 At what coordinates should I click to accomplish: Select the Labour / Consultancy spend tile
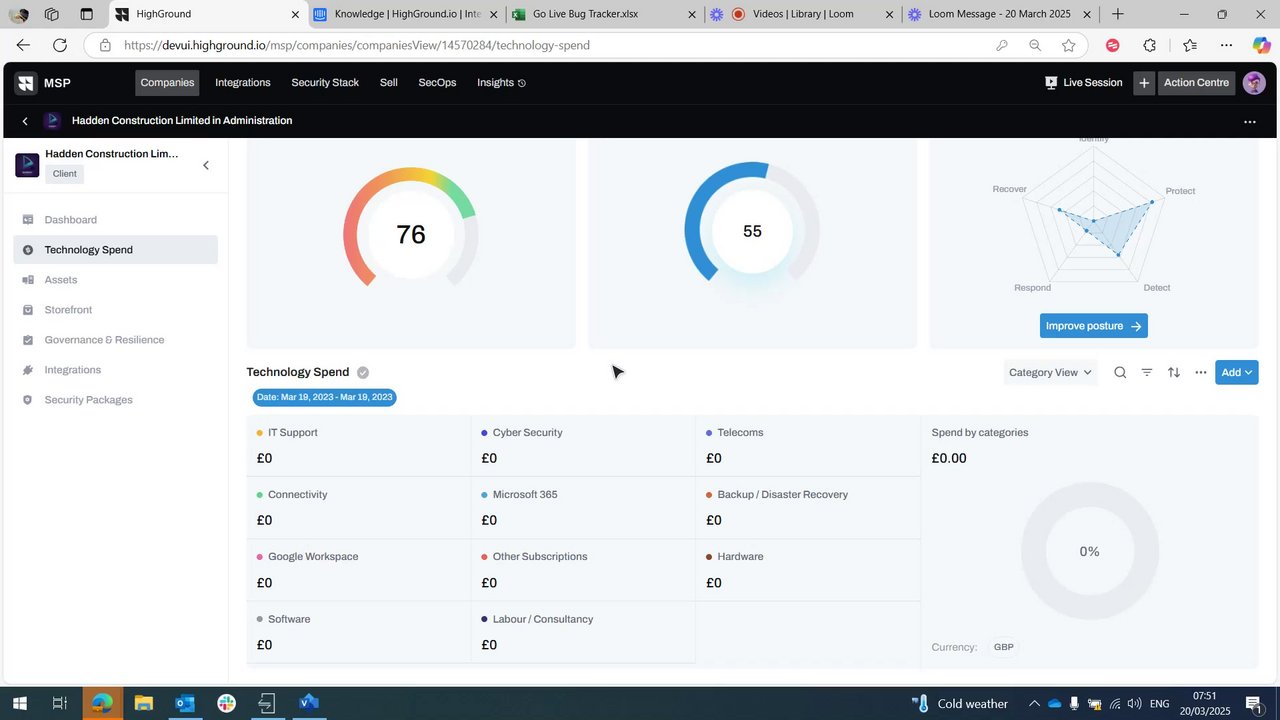583,632
